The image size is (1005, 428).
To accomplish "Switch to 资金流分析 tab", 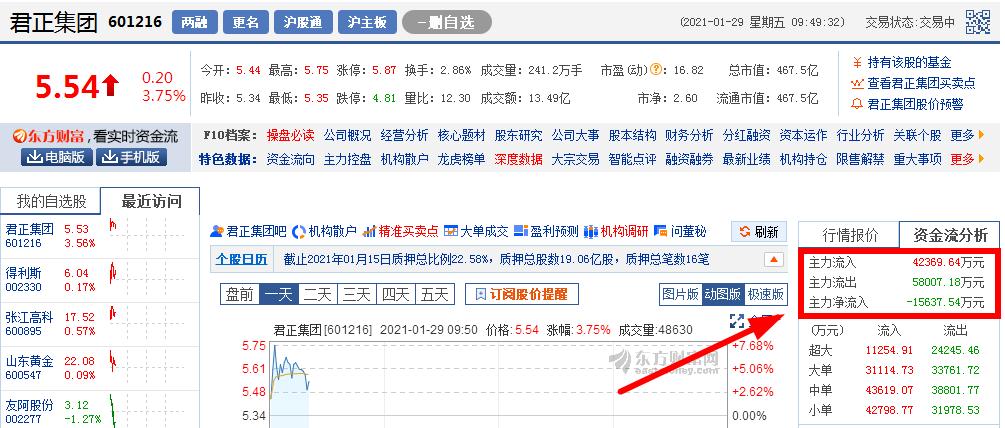I will click(x=951, y=235).
